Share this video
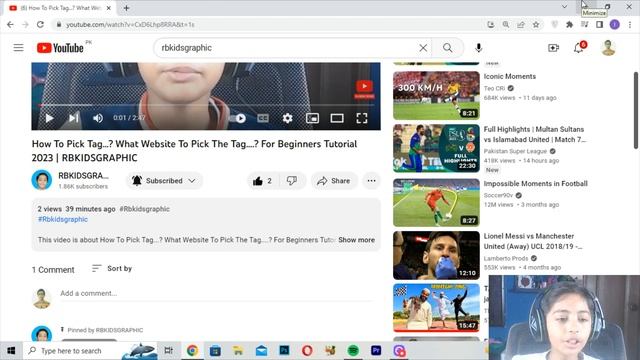Image resolution: width=640 pixels, height=360 pixels. 334,181
